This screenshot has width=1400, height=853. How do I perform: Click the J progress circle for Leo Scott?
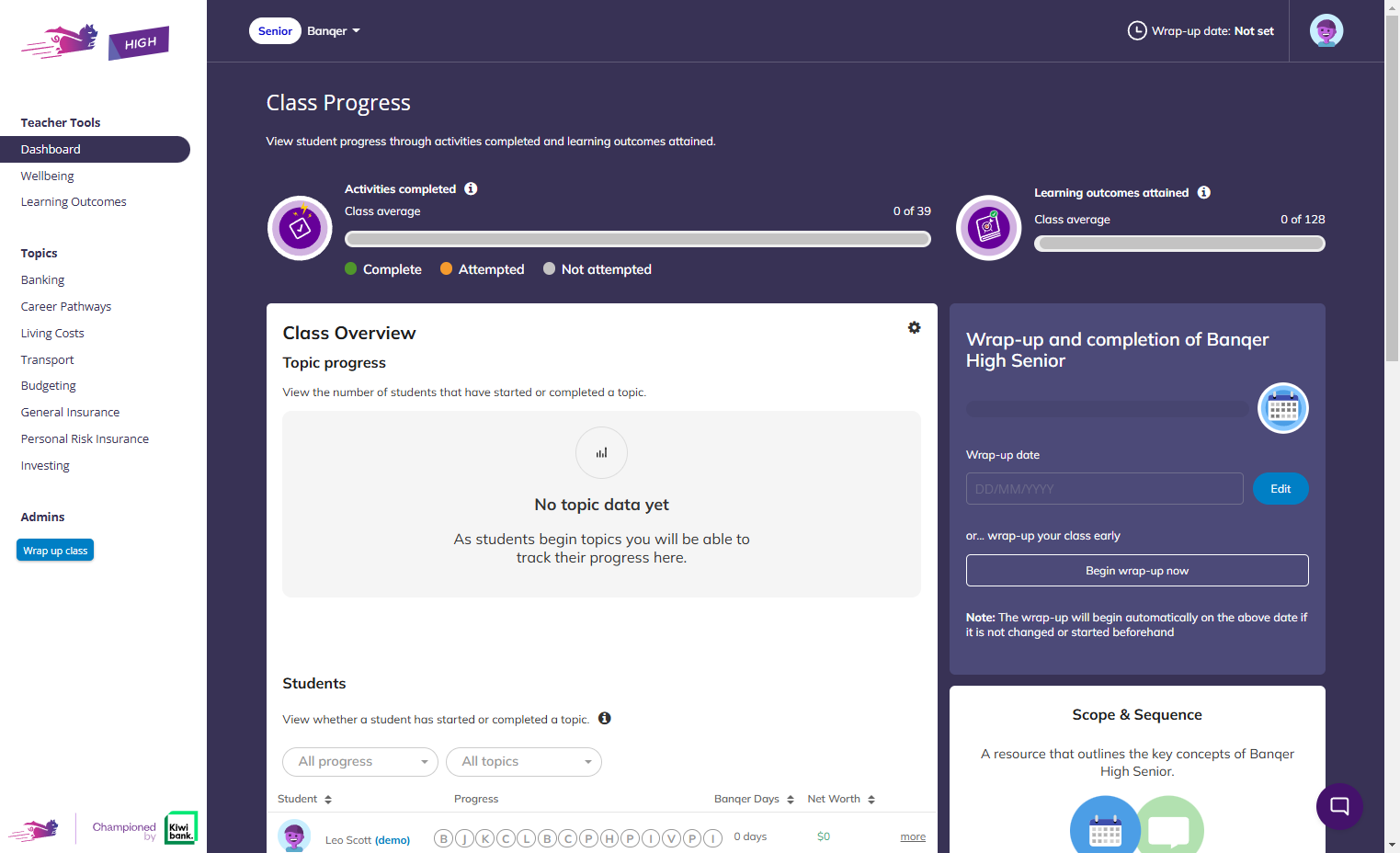[464, 838]
